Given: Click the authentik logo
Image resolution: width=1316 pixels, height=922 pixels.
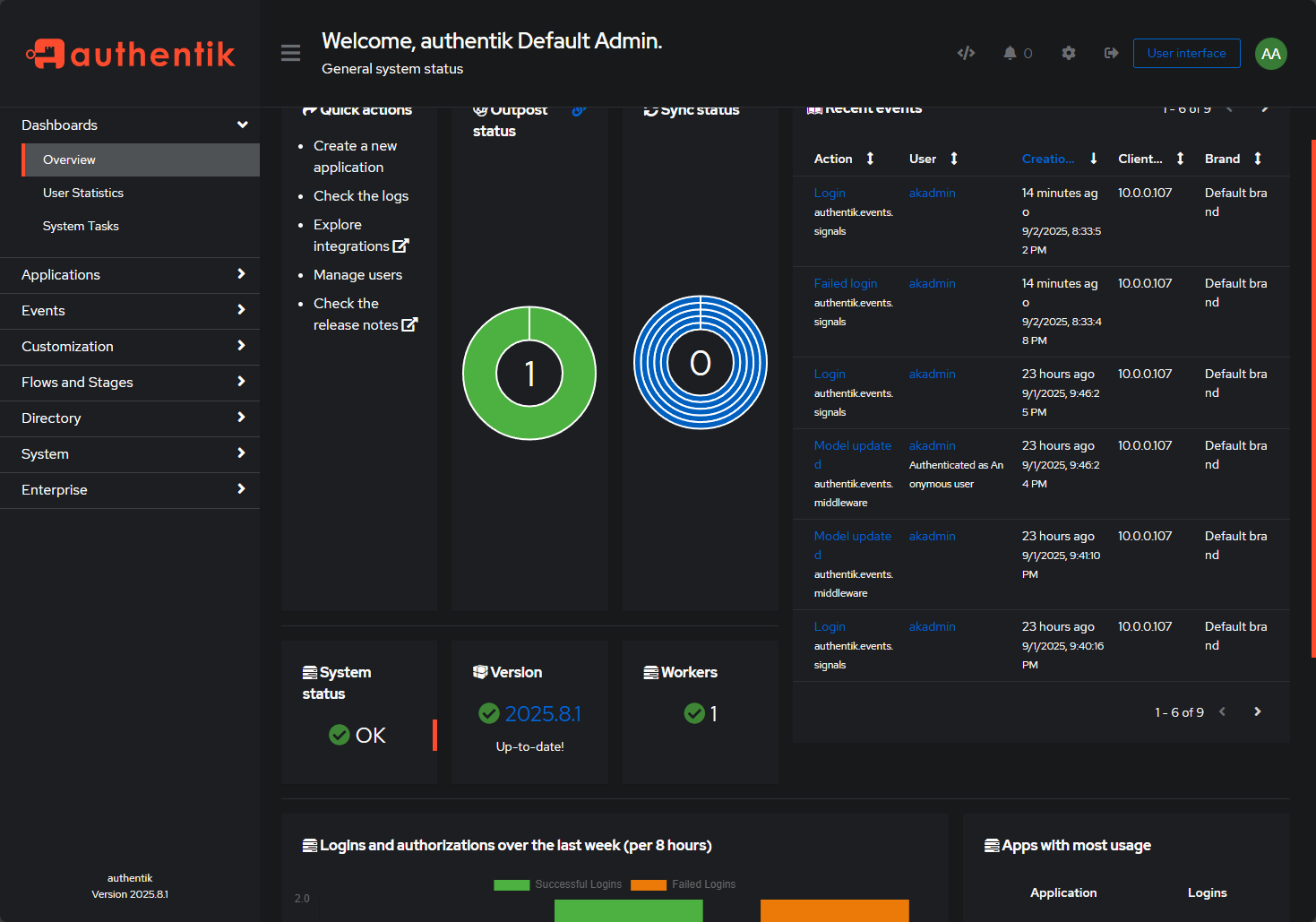Looking at the screenshot, I should pyautogui.click(x=131, y=54).
